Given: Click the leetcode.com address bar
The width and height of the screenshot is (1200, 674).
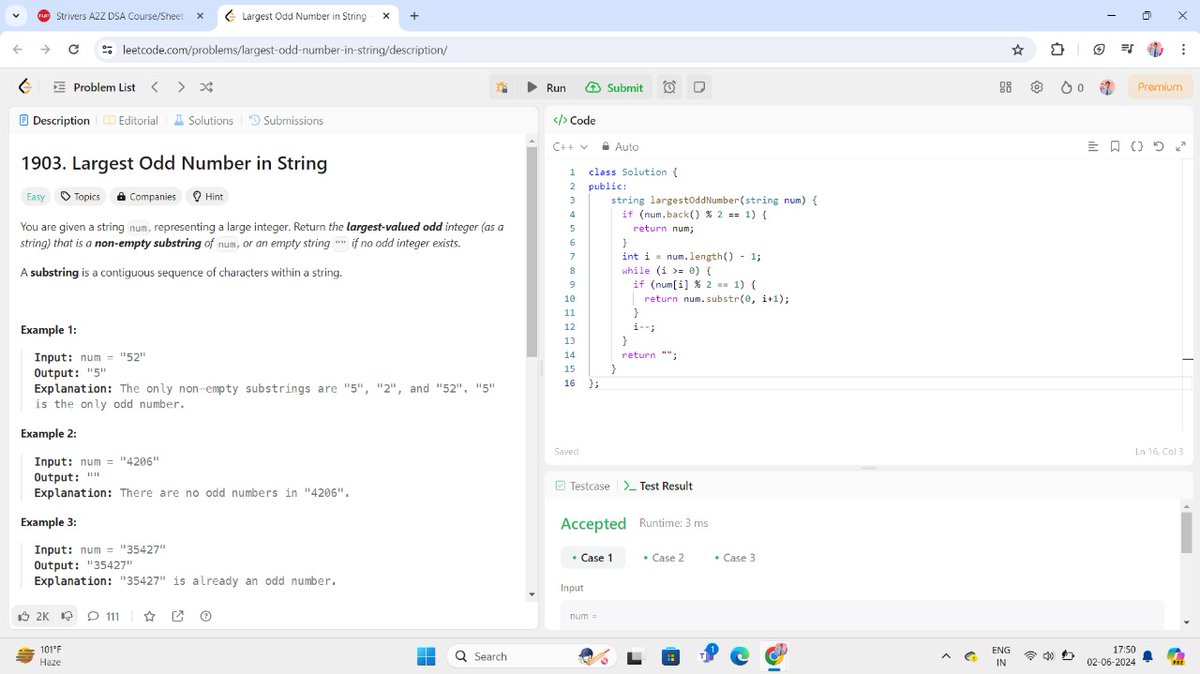Looking at the screenshot, I should click(x=560, y=49).
